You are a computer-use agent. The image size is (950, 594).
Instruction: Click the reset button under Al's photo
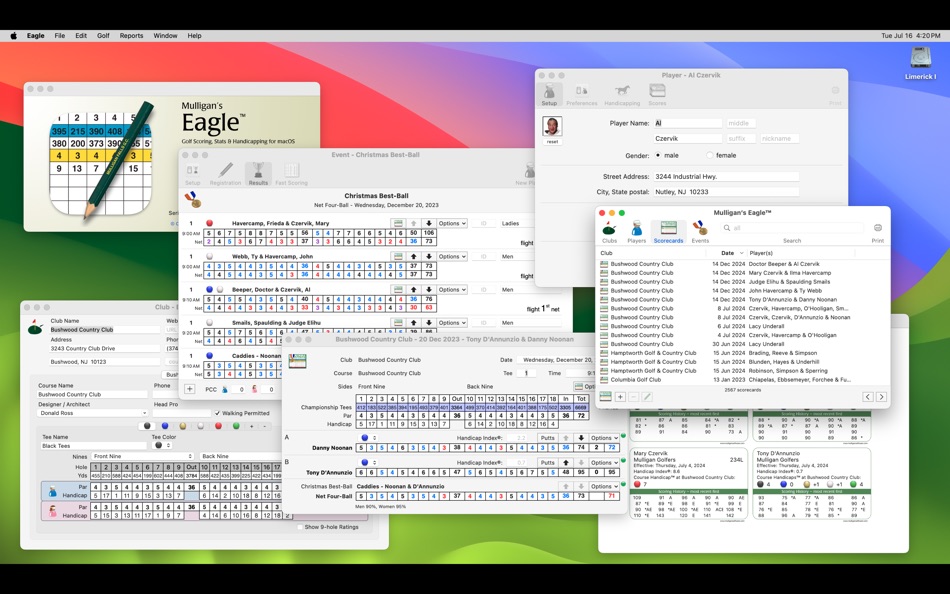tap(551, 141)
